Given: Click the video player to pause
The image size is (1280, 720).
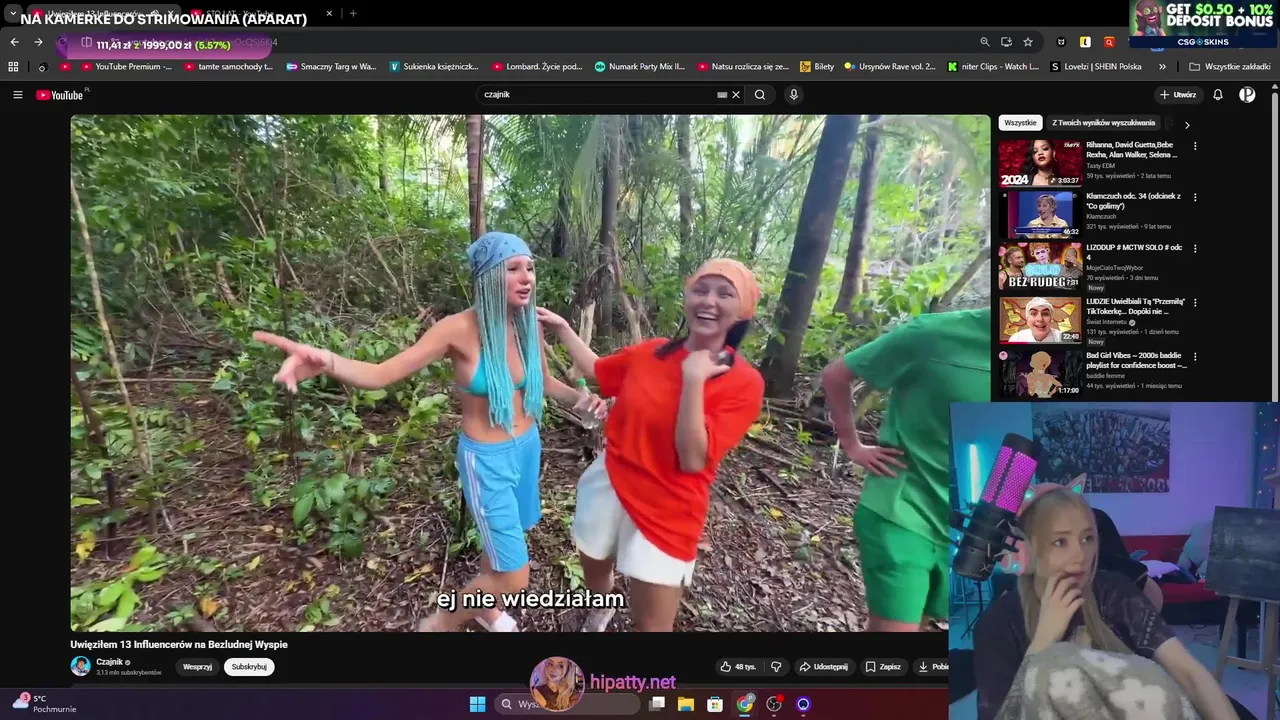Looking at the screenshot, I should (x=530, y=373).
